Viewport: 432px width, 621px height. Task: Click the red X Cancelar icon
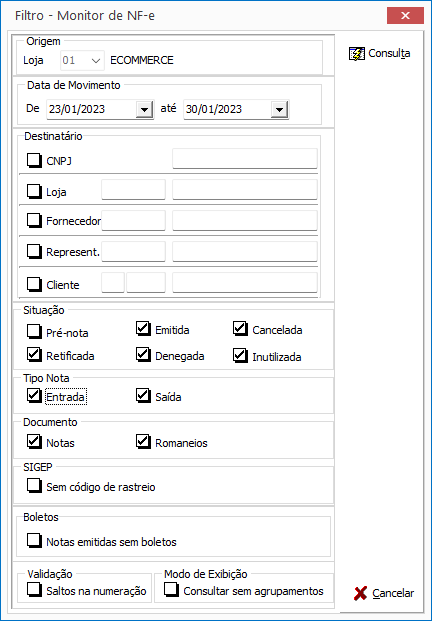pos(360,593)
